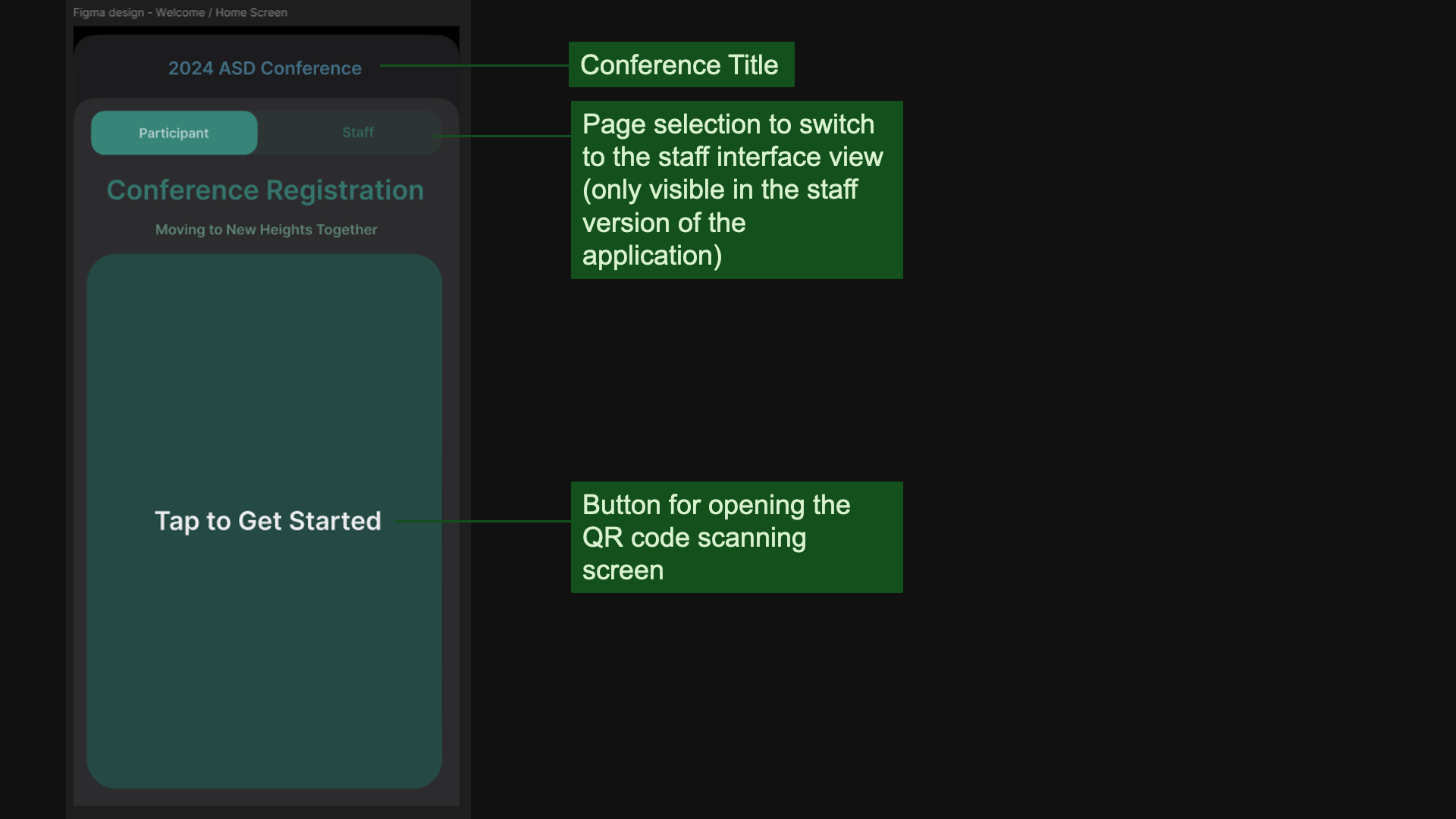The image size is (1456, 819).
Task: Select the 'Moving to New Heights Together' subtitle
Action: (265, 230)
